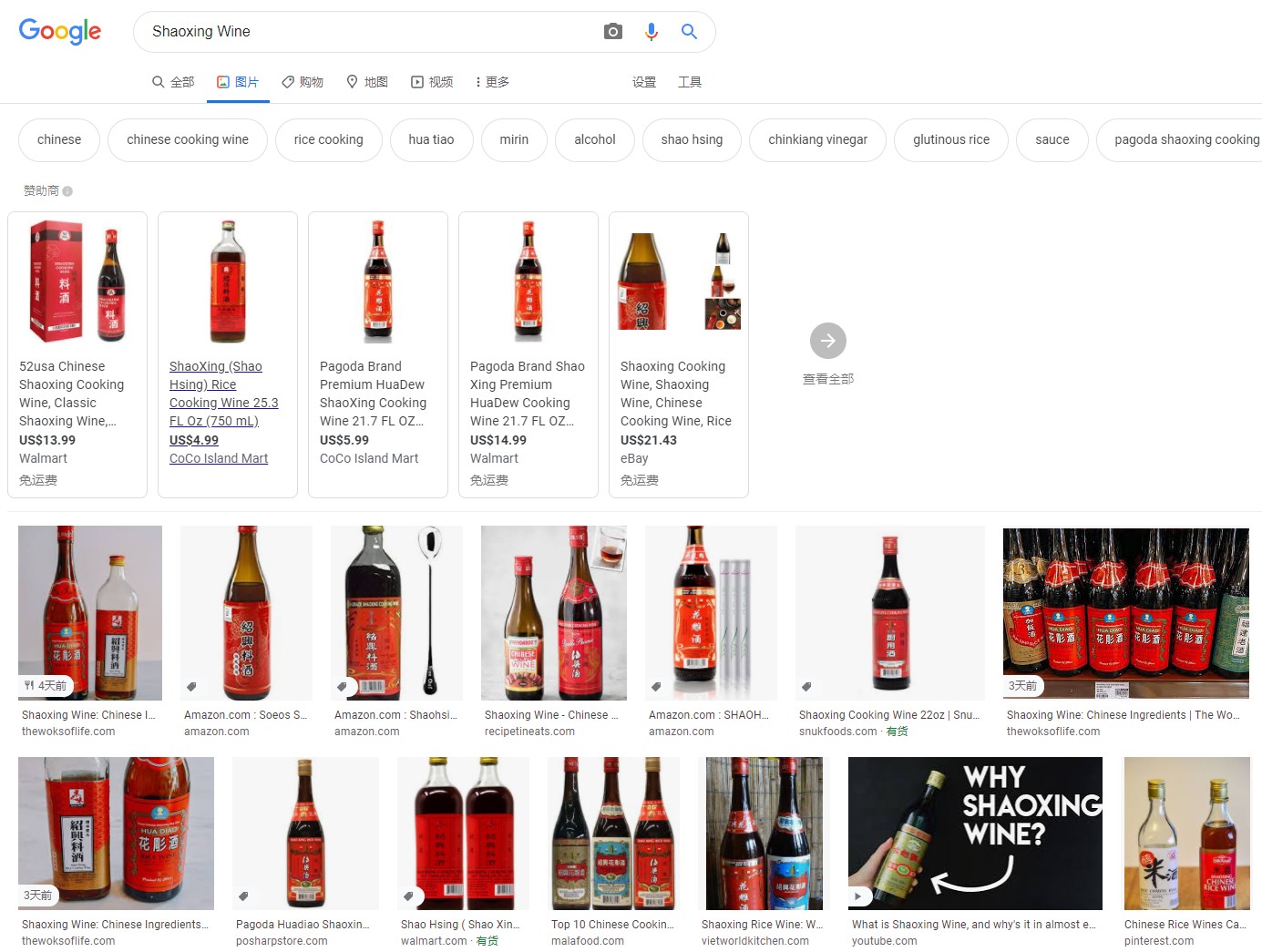Open thewoksoflife store shelf bottles image
1262x952 pixels.
[x=1126, y=613]
